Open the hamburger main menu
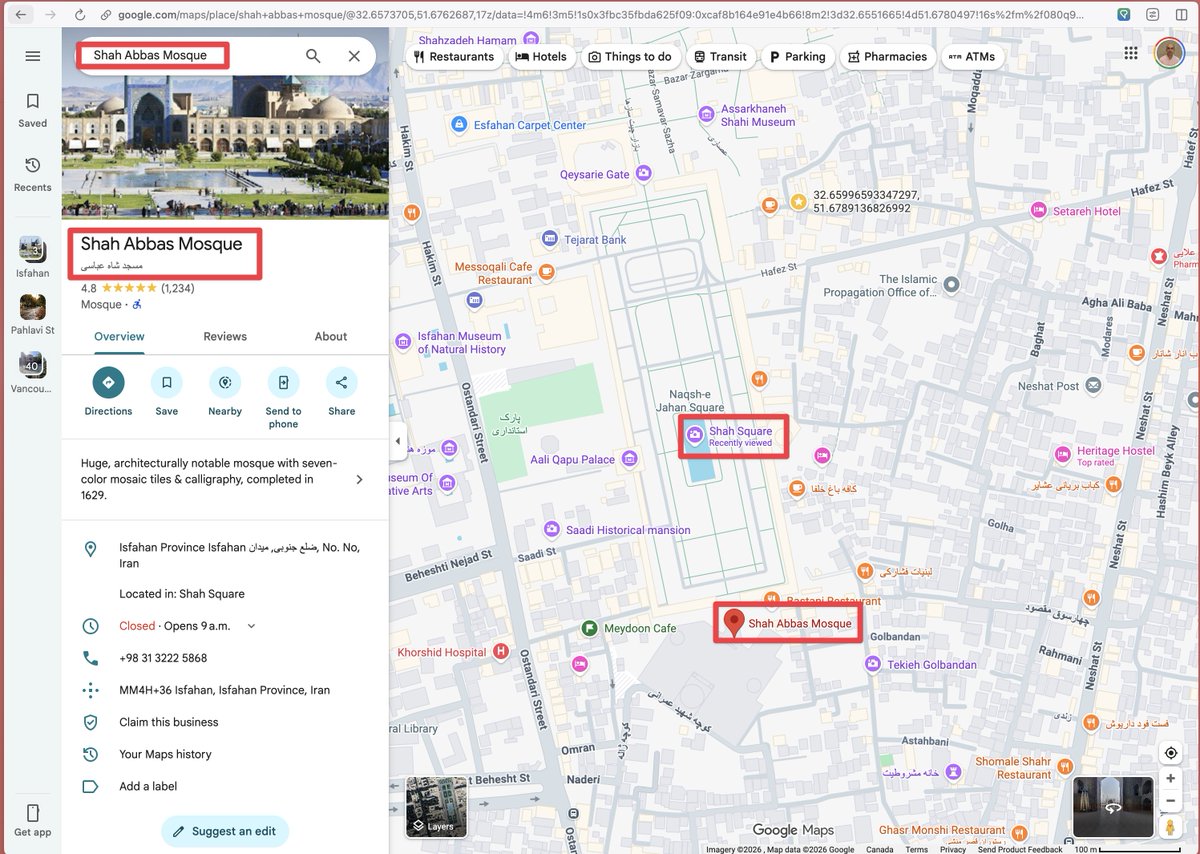1200x854 pixels. (33, 56)
